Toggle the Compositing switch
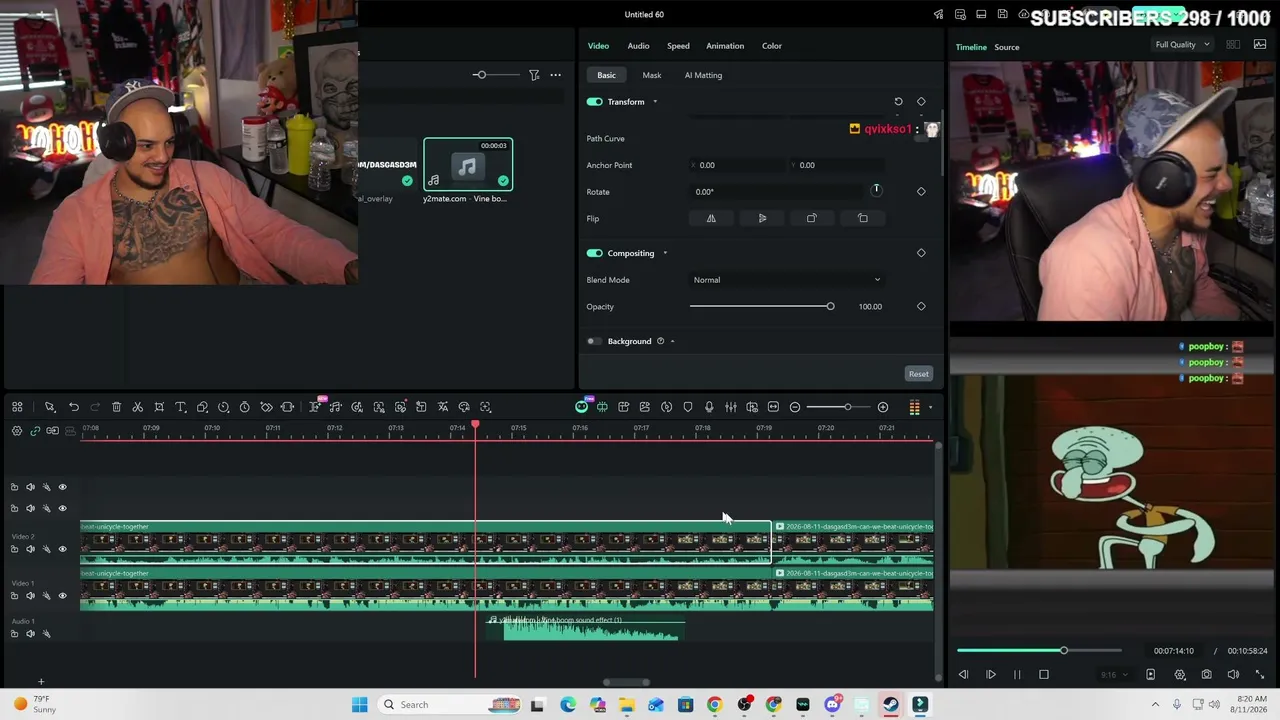Screen dimensions: 1280x720 pyautogui.click(x=595, y=253)
